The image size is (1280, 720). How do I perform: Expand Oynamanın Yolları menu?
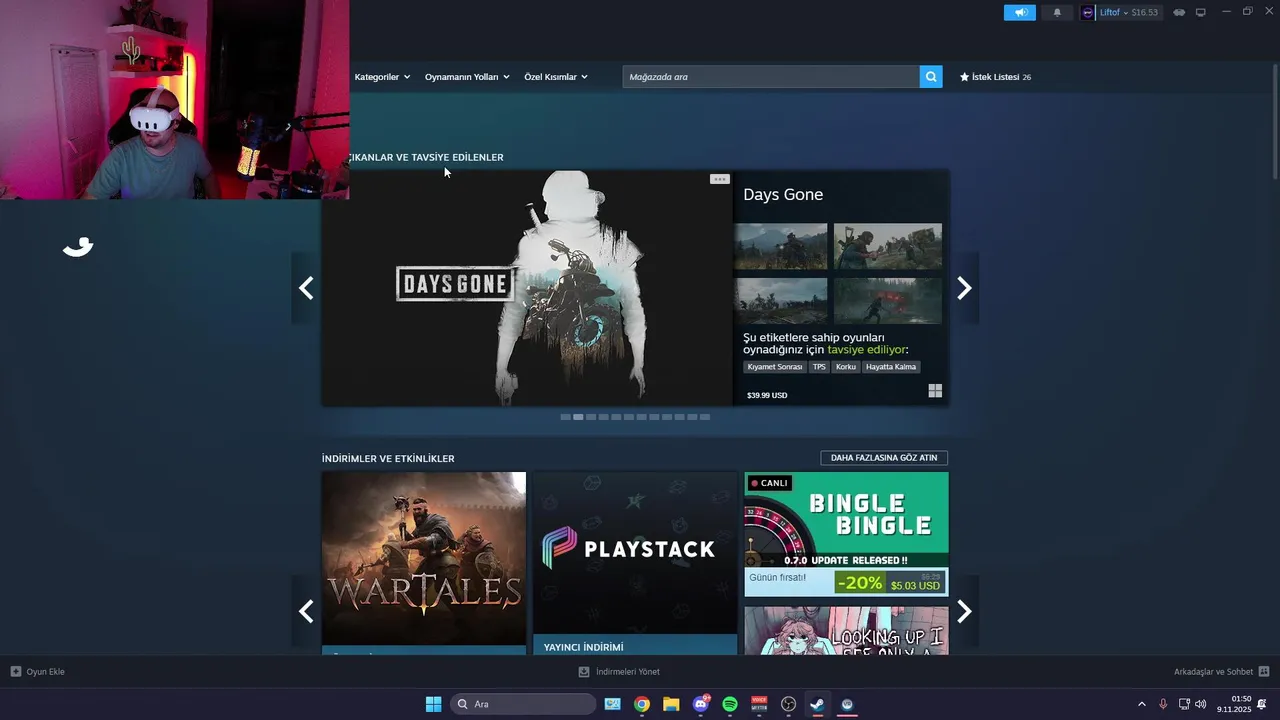pyautogui.click(x=467, y=77)
